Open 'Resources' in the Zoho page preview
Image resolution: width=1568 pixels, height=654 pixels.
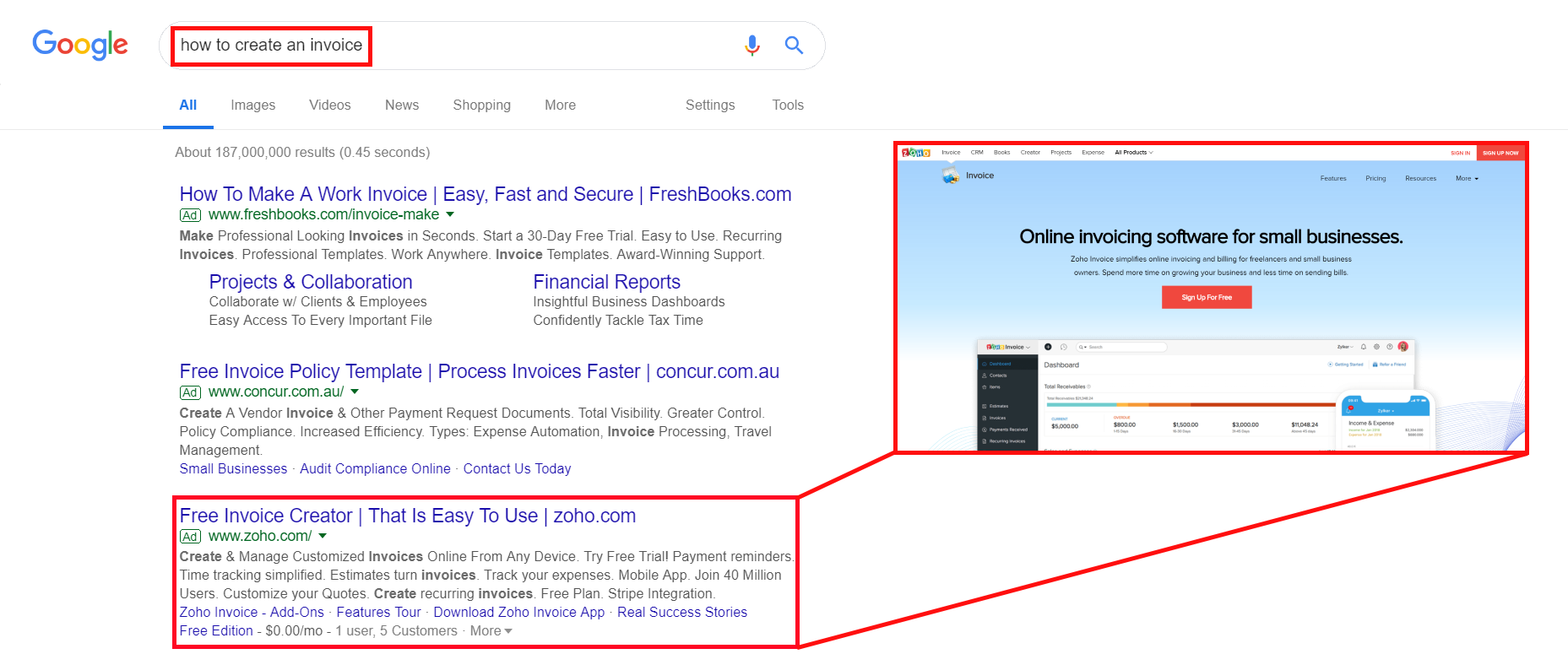pos(1420,179)
